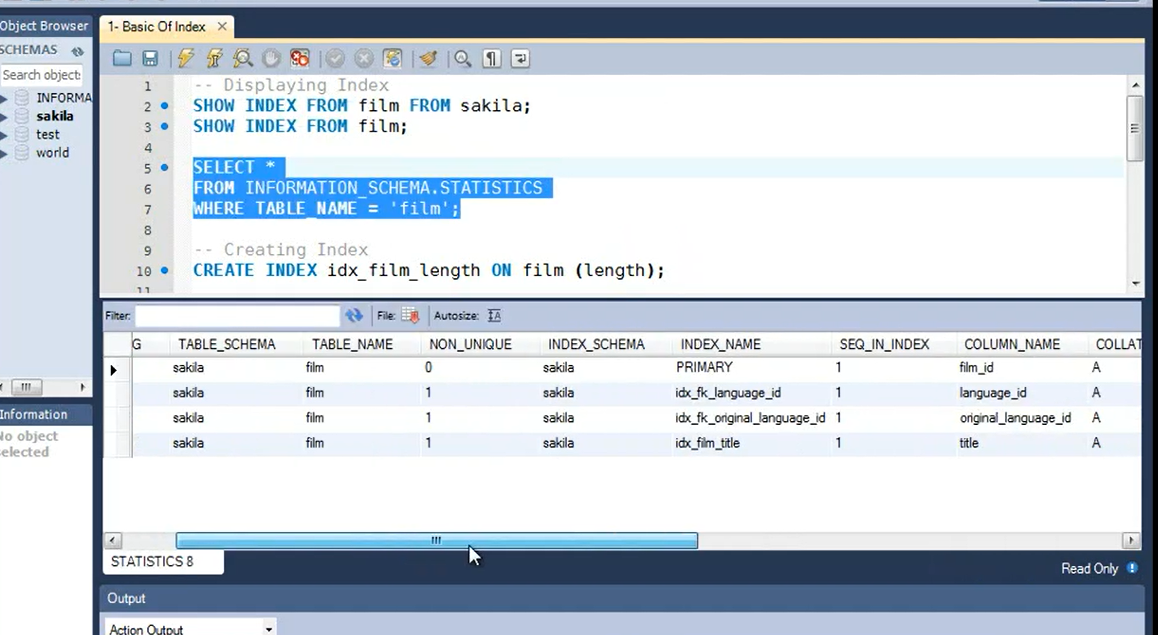Click the find magnifier icon in toolbar
Screen dimensions: 1158x635
click(462, 59)
